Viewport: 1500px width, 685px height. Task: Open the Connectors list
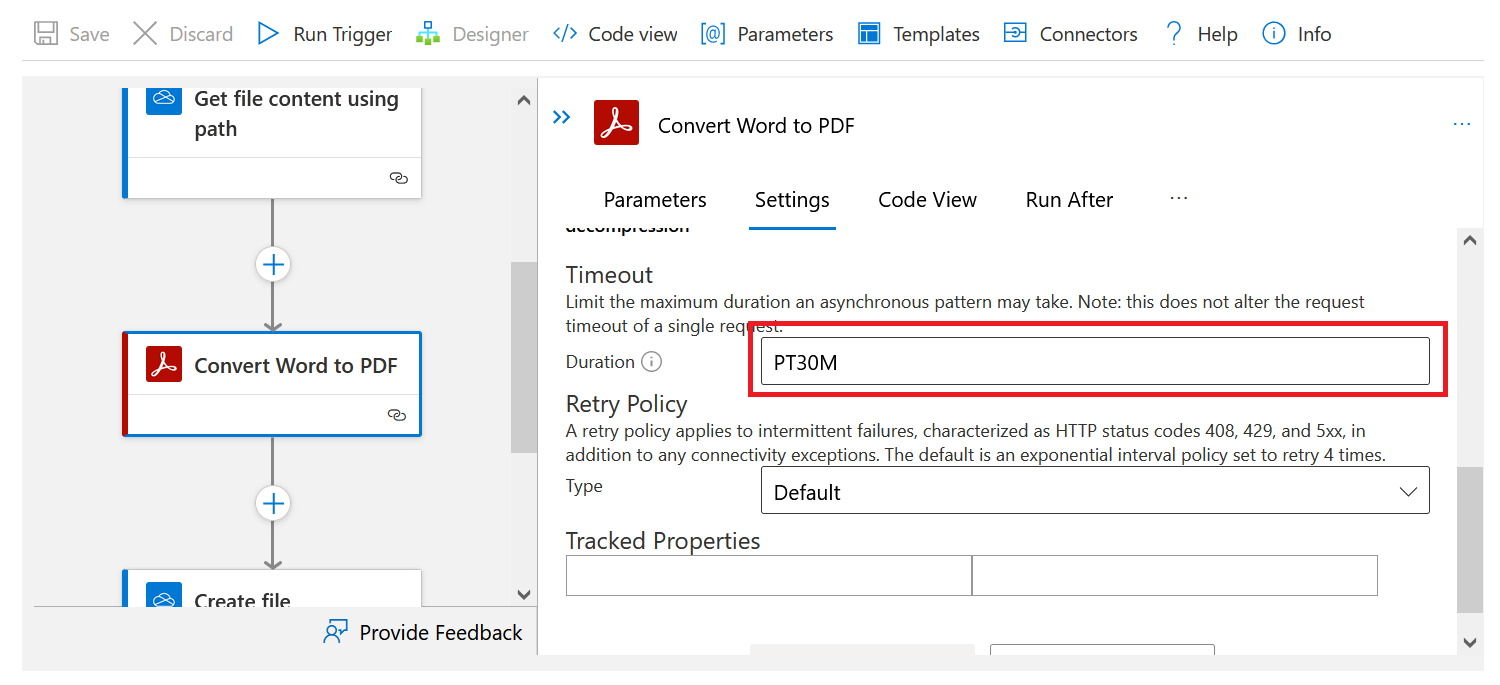pyautogui.click(x=1070, y=33)
